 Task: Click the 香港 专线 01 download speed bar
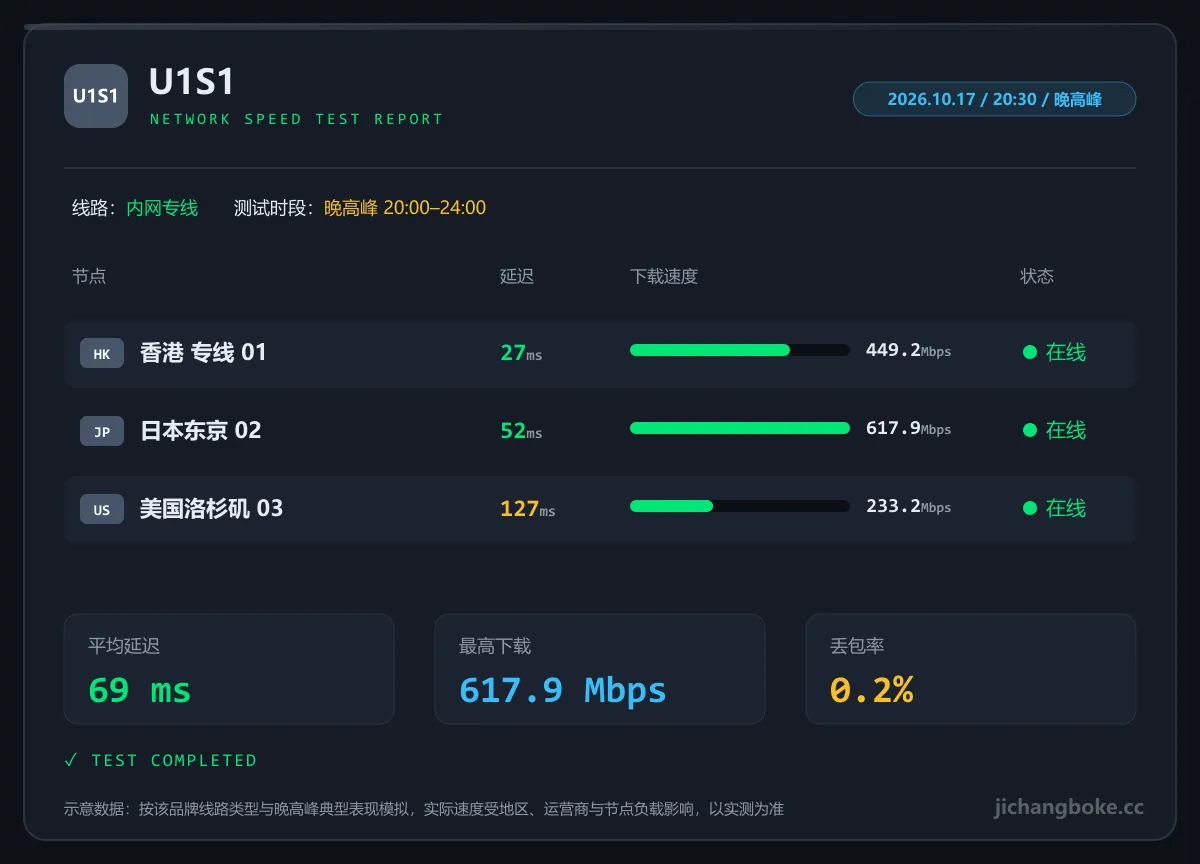pyautogui.click(x=740, y=350)
